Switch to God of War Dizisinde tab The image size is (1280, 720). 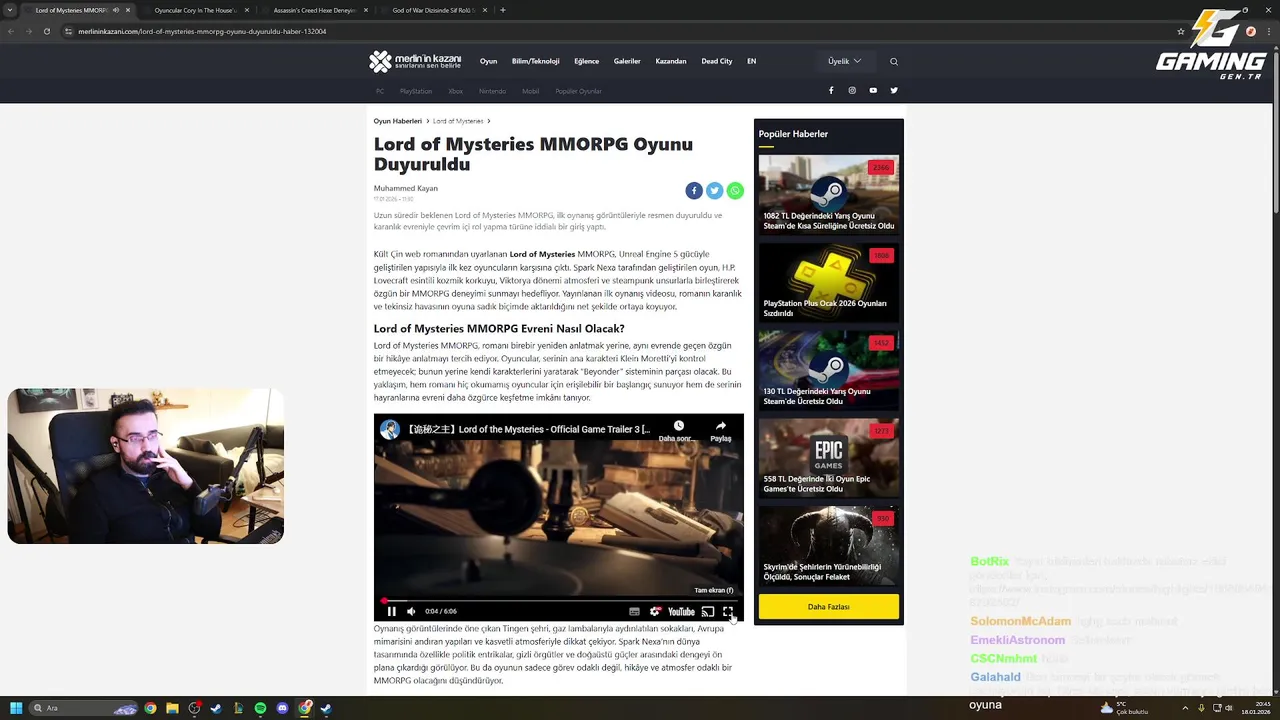(433, 10)
